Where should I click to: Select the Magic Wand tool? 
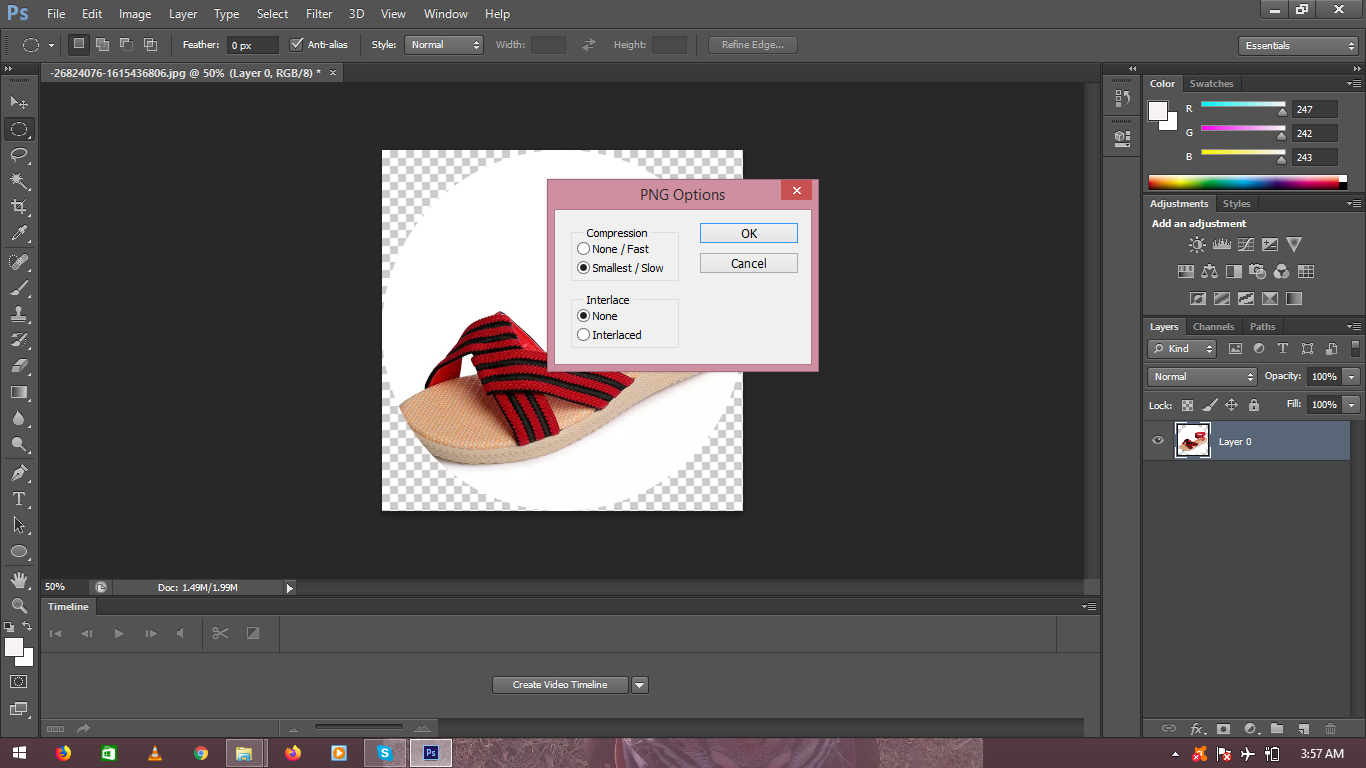[x=19, y=180]
